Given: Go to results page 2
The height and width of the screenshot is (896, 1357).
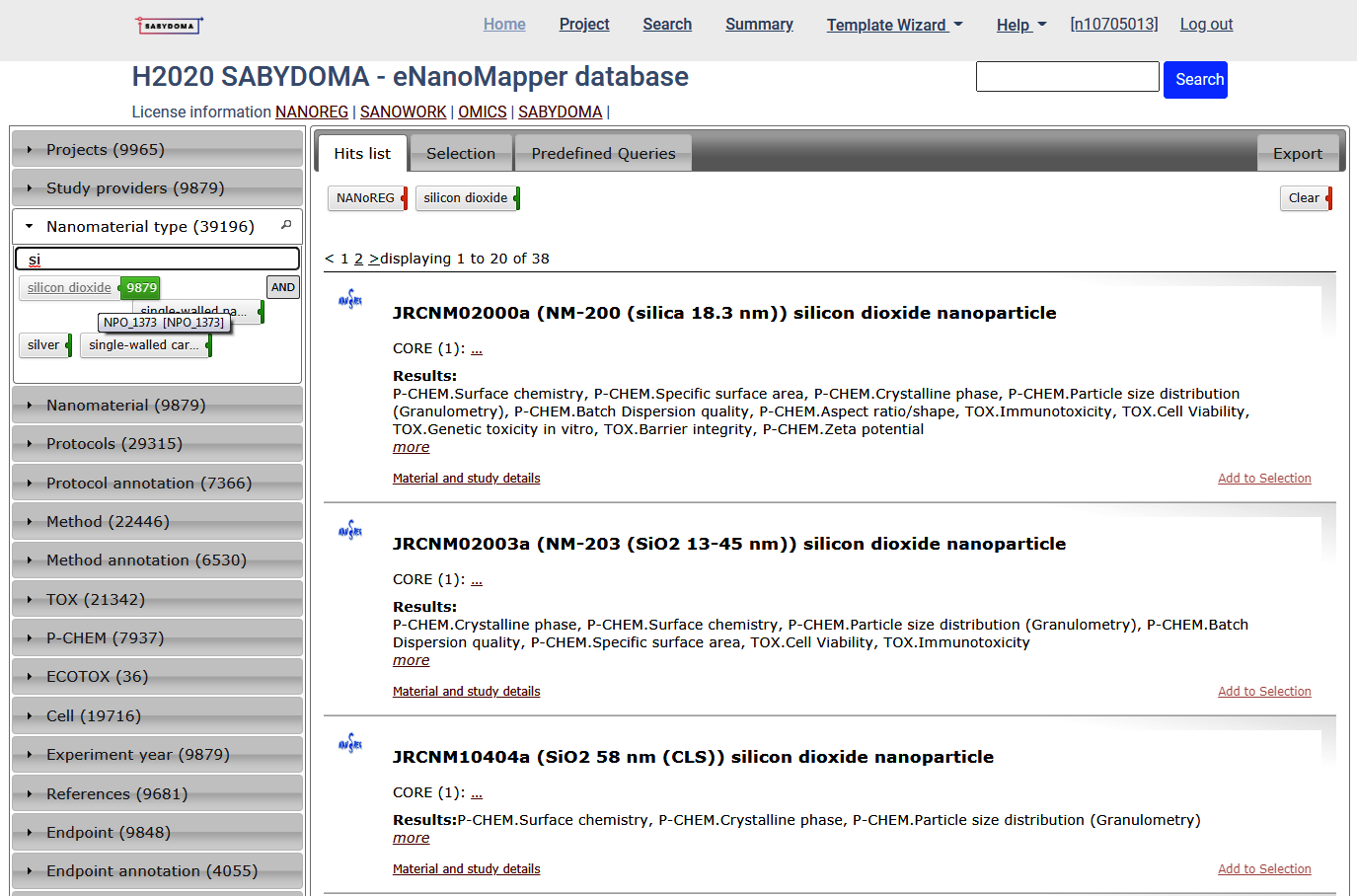Looking at the screenshot, I should [x=358, y=259].
